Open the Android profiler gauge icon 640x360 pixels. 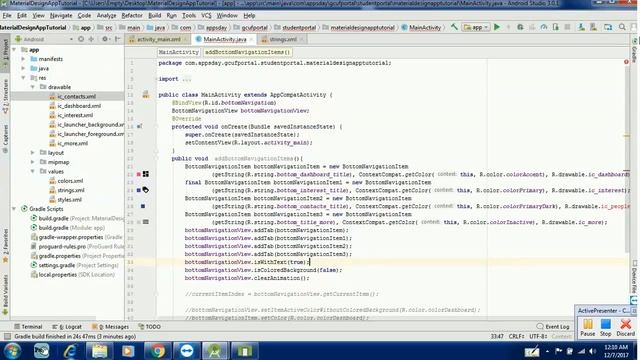click(544, 27)
